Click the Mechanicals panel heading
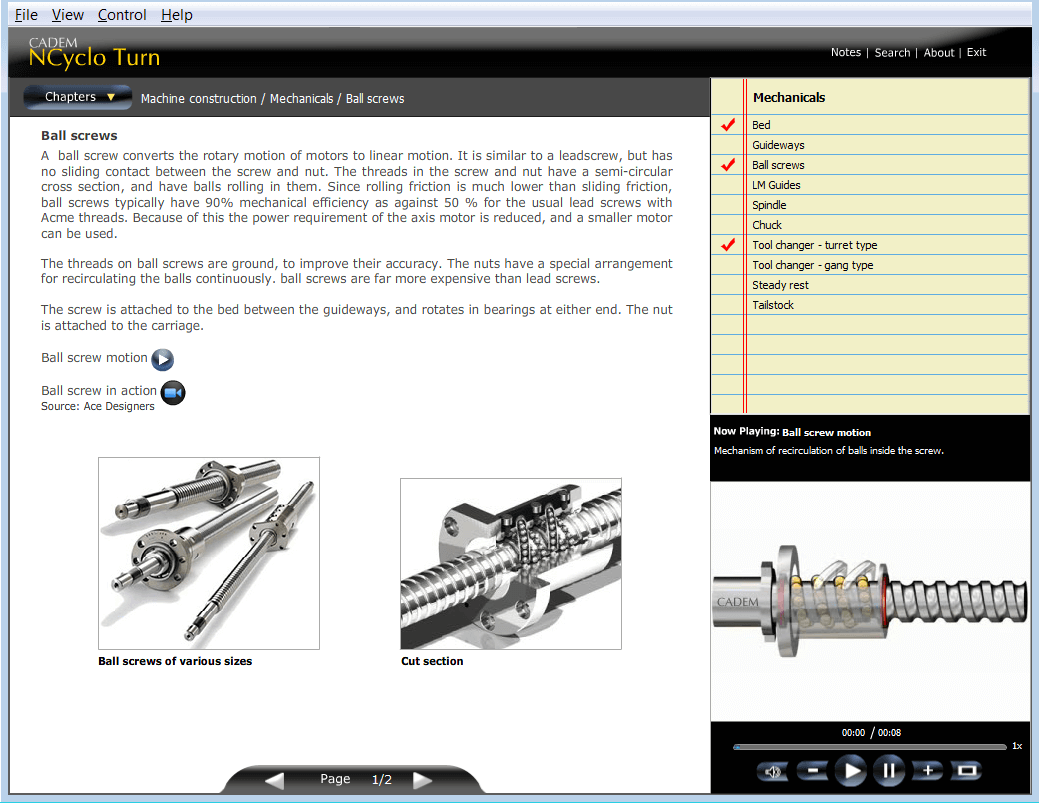 [789, 97]
